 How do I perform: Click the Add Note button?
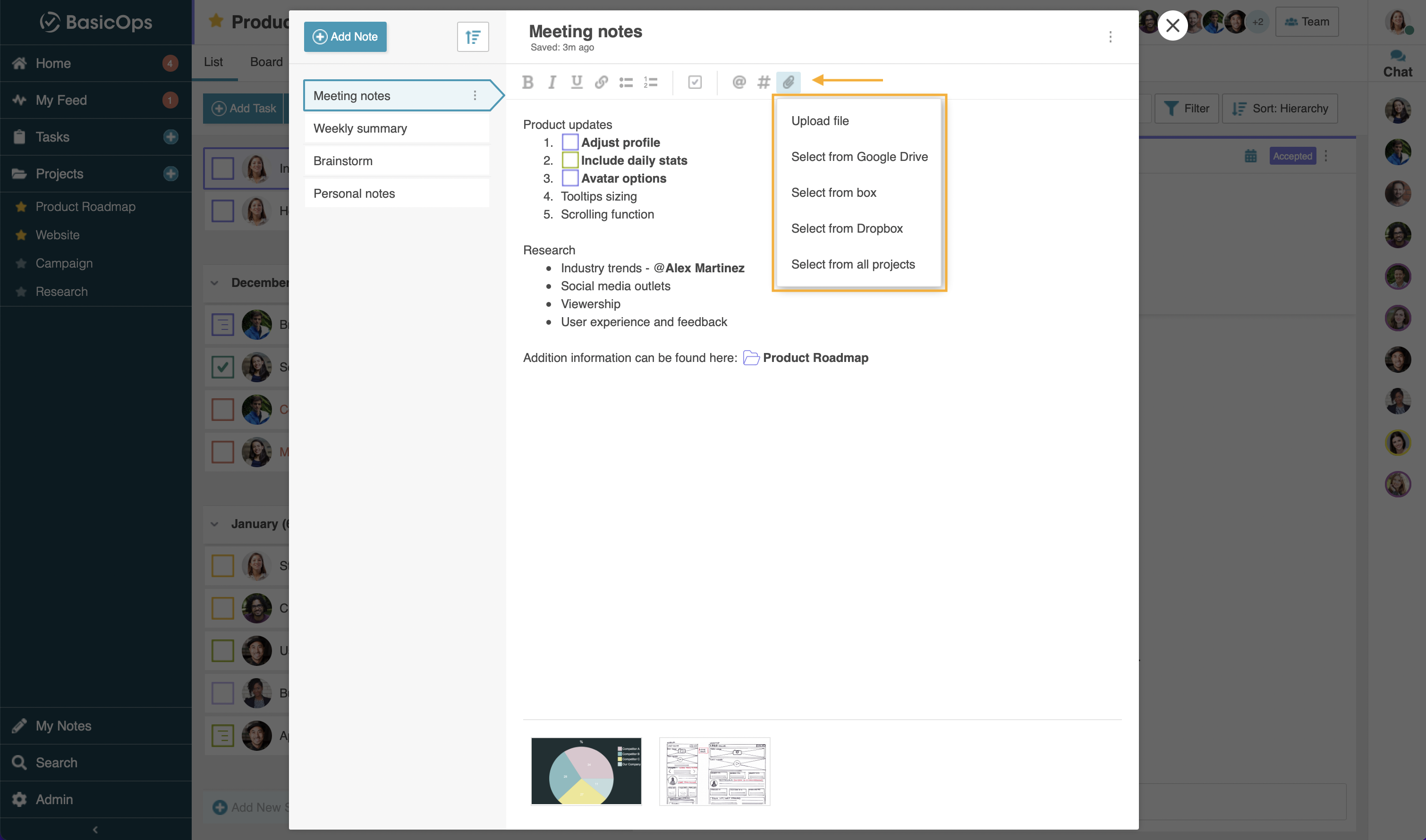coord(345,36)
